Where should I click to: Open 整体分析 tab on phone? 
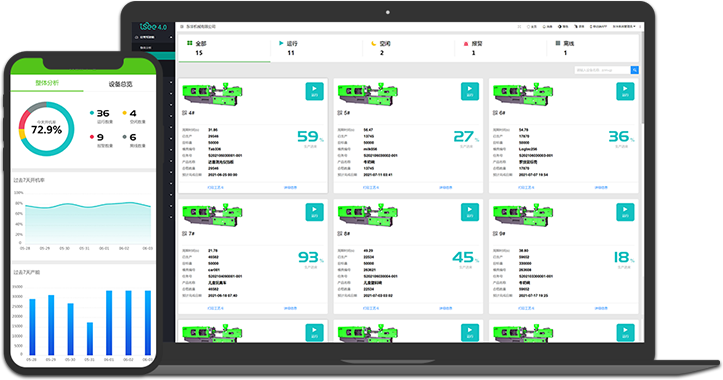(47, 83)
